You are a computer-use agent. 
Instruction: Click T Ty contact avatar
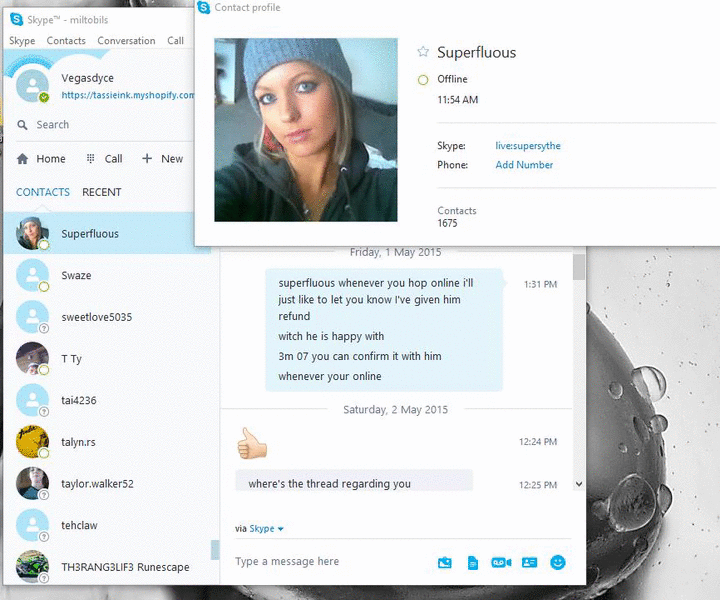click(32, 359)
